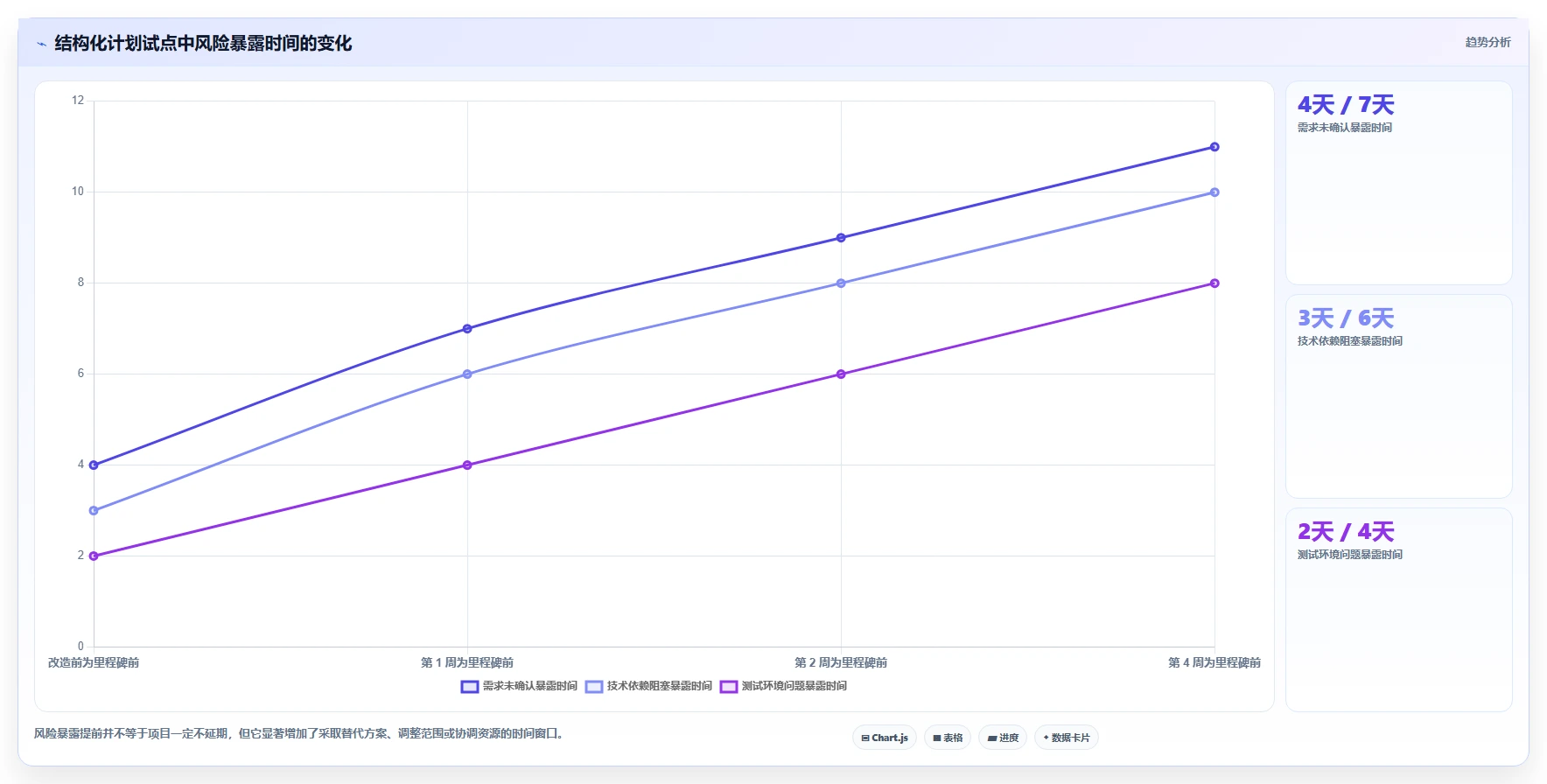The width and height of the screenshot is (1547, 784).
Task: Click the Chart.js pill button
Action: pos(885,738)
